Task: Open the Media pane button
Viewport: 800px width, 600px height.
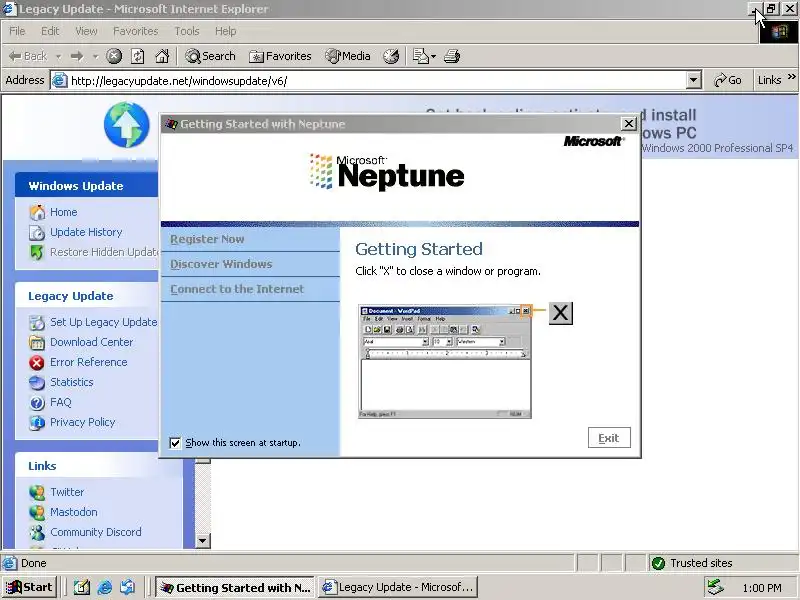Action: click(348, 56)
